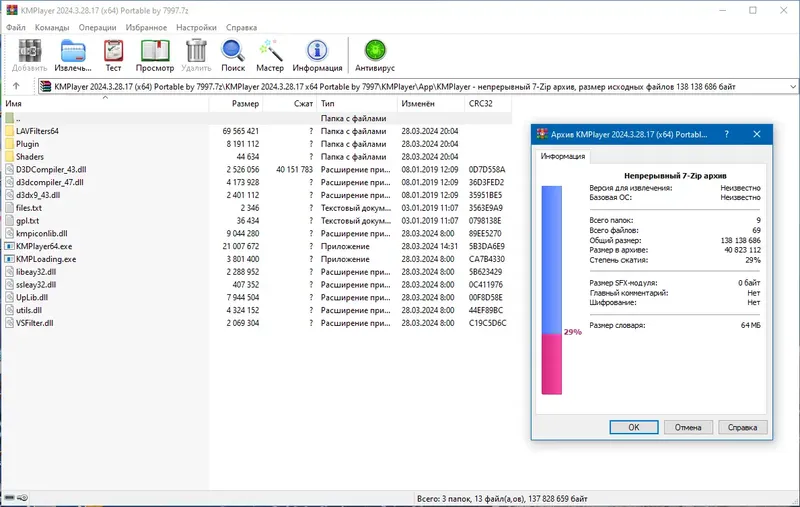Start the Антивирус scan tool
The image size is (800, 507).
pyautogui.click(x=375, y=51)
